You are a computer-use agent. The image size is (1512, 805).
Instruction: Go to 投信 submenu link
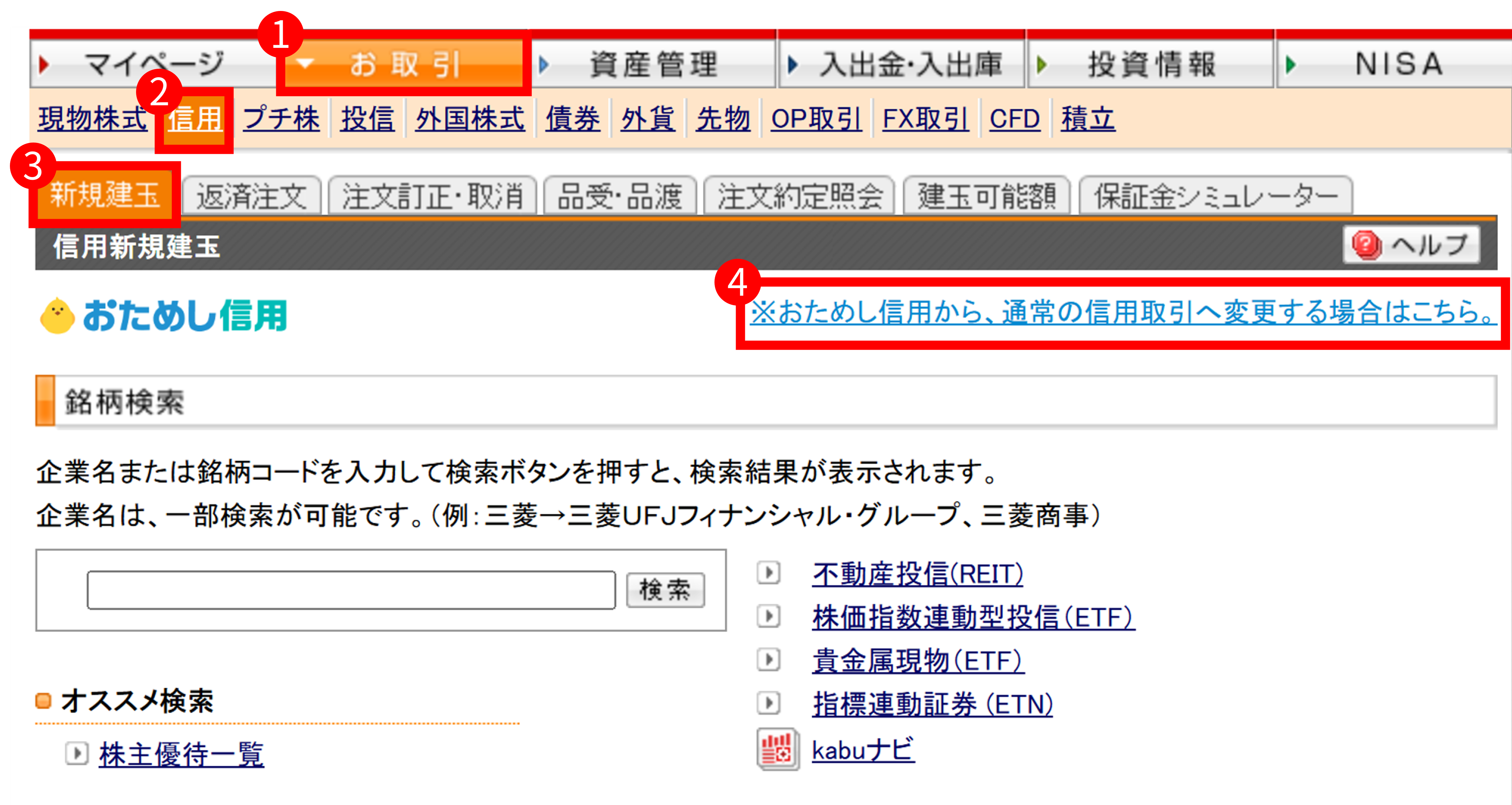point(368,119)
